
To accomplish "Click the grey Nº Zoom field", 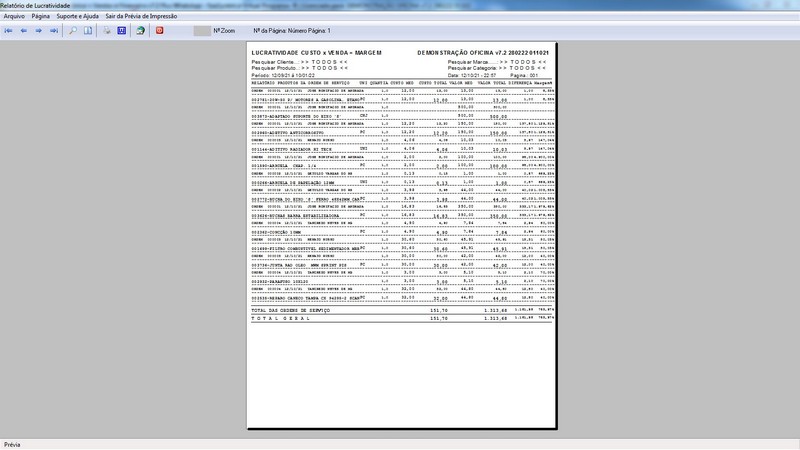I will 202,31.
